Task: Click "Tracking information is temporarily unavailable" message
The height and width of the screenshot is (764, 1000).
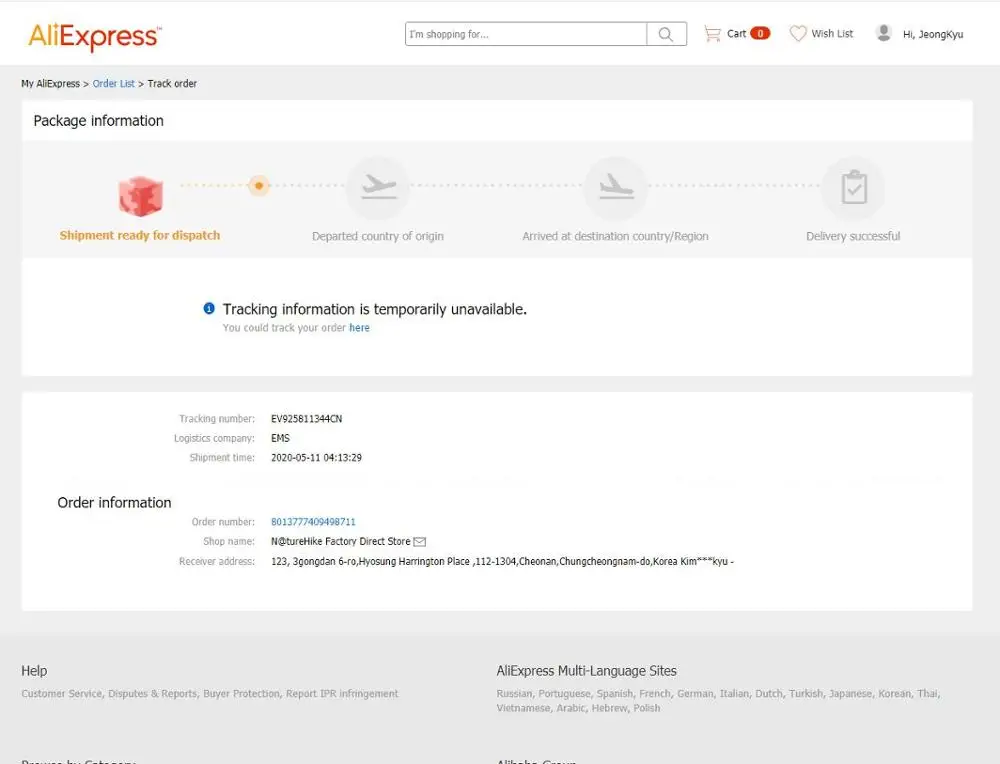Action: point(375,309)
